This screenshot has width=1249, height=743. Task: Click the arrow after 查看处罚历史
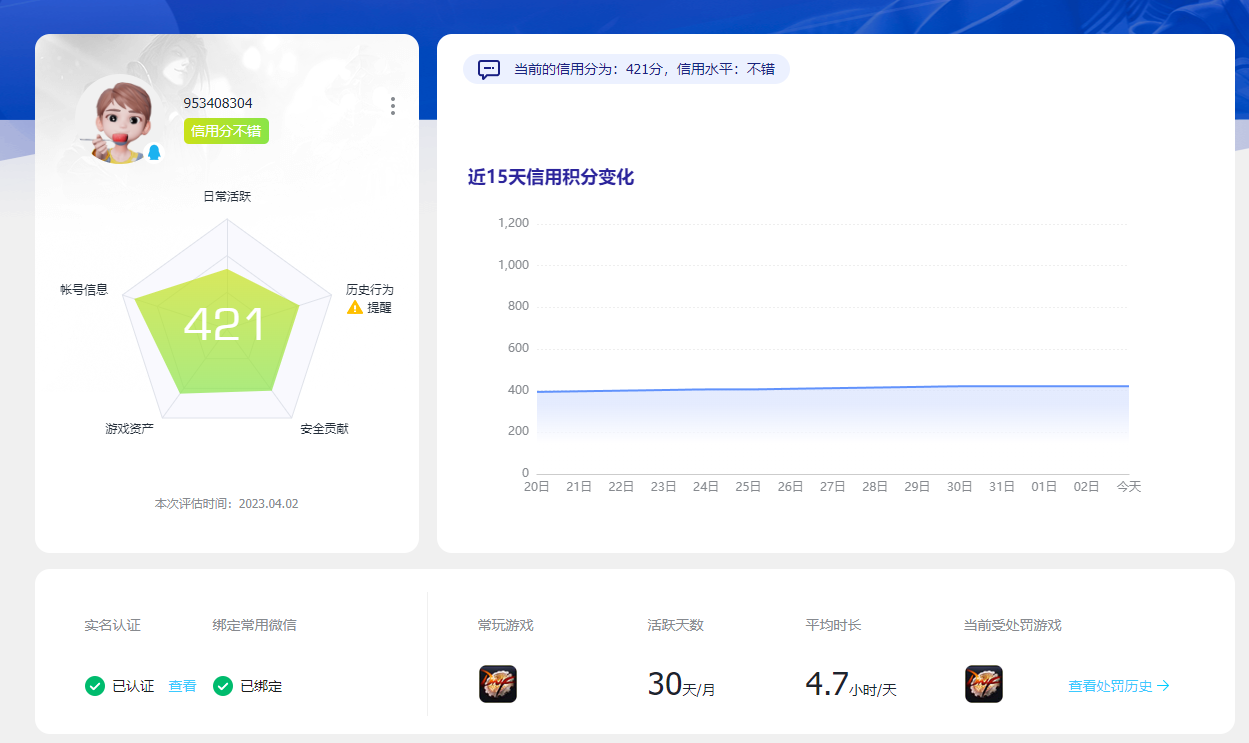click(x=1163, y=686)
